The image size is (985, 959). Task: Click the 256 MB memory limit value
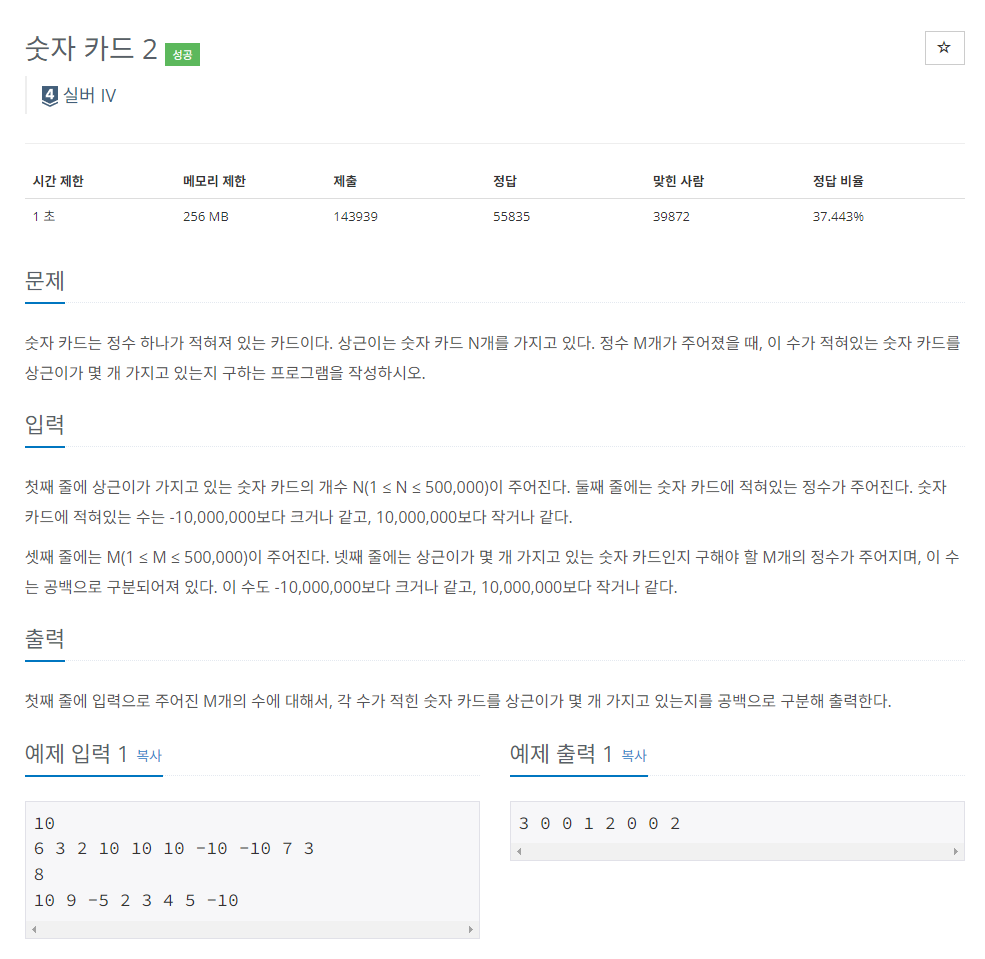(x=205, y=216)
